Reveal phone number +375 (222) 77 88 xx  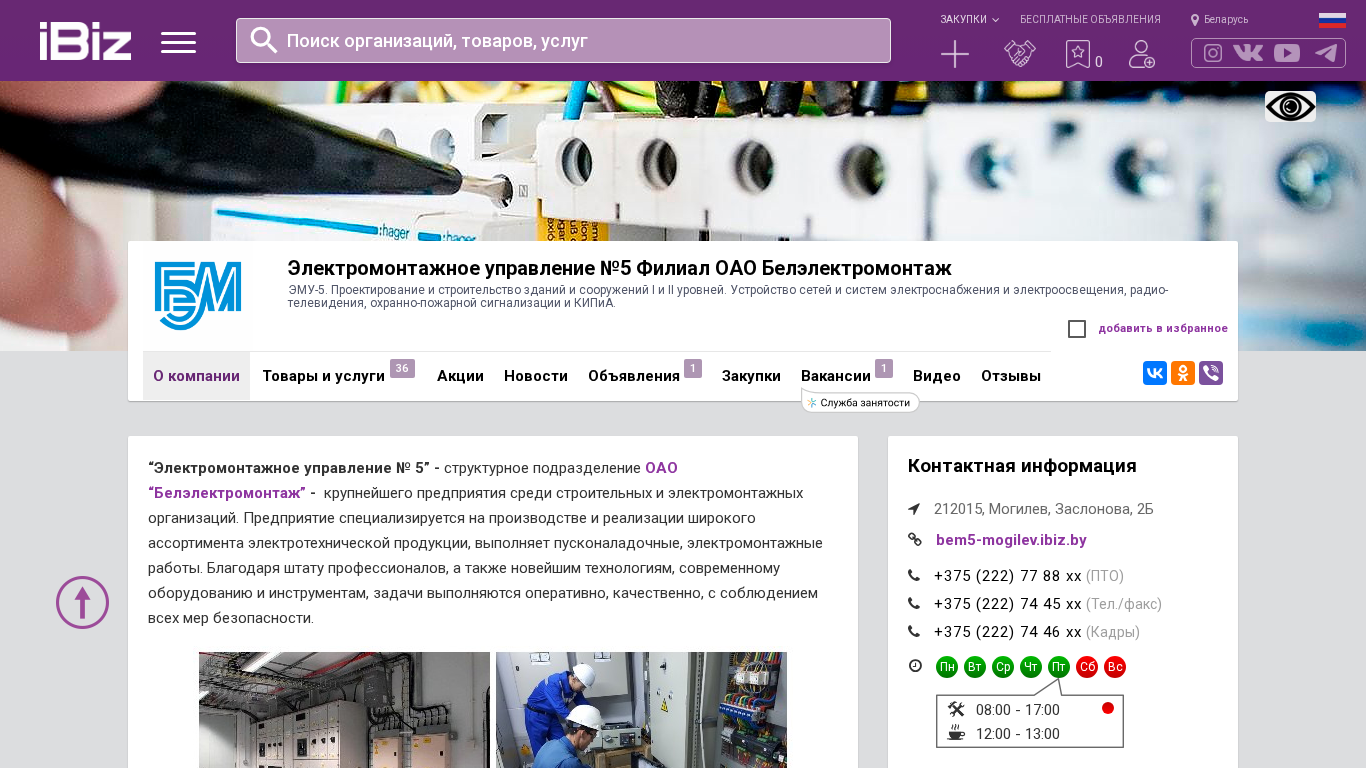click(1008, 576)
